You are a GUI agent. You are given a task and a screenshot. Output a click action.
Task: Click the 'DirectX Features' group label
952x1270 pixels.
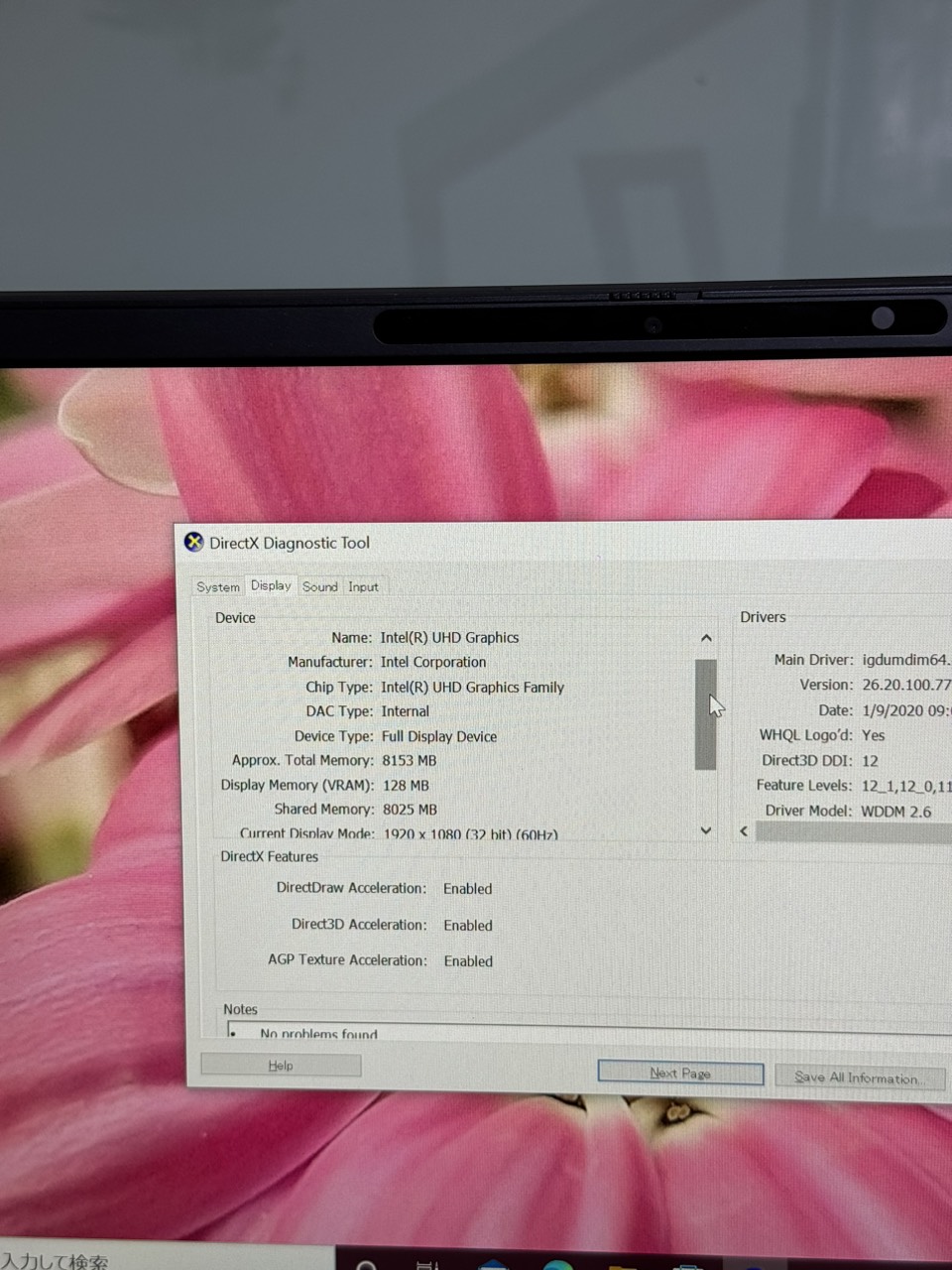269,856
